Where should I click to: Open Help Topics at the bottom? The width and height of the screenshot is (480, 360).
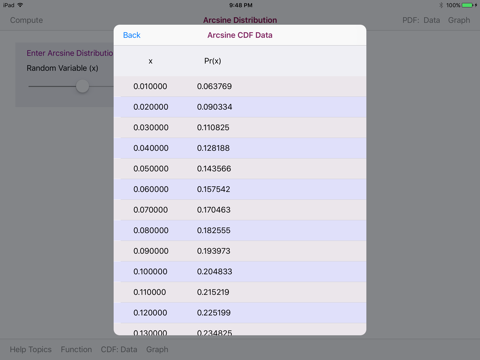[x=31, y=349]
